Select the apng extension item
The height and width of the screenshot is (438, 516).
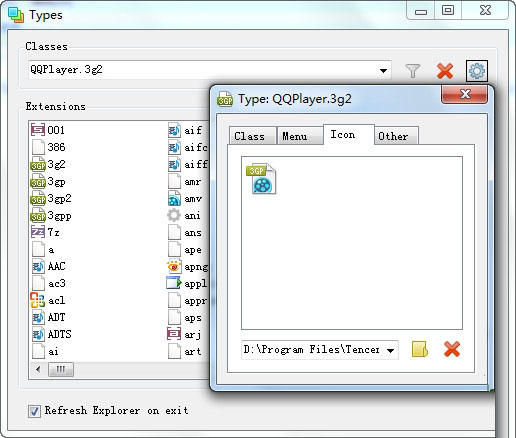187,267
